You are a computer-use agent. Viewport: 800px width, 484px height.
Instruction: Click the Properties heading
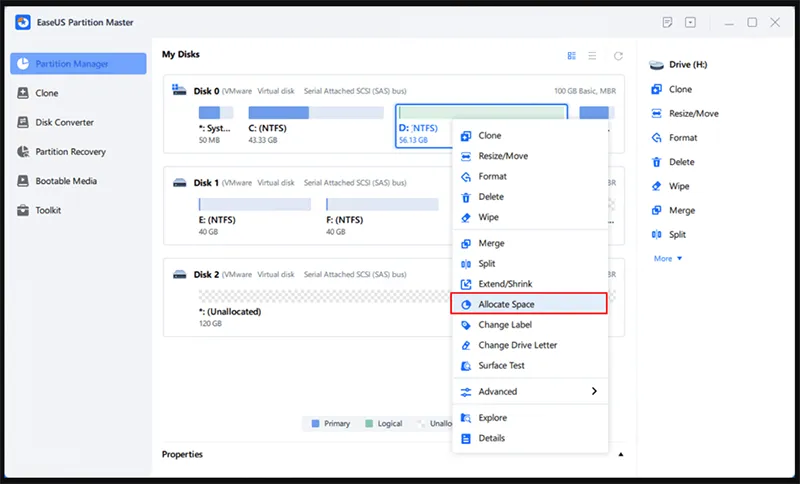[182, 454]
